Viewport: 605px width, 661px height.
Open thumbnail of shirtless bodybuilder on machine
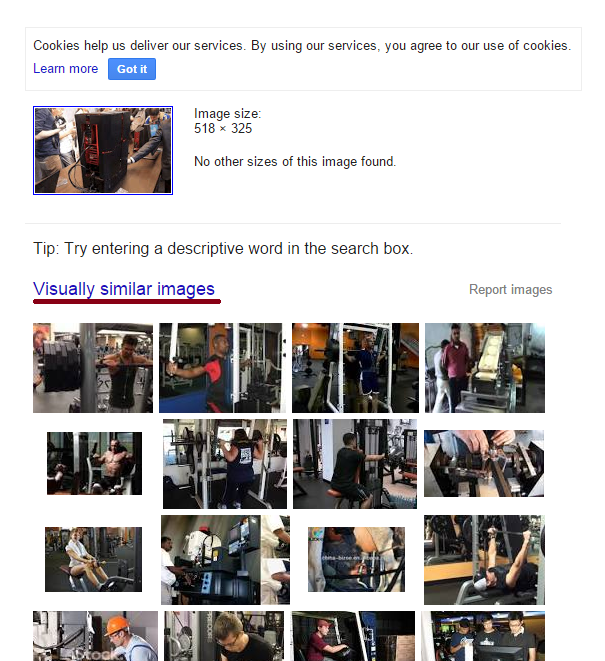point(94,463)
